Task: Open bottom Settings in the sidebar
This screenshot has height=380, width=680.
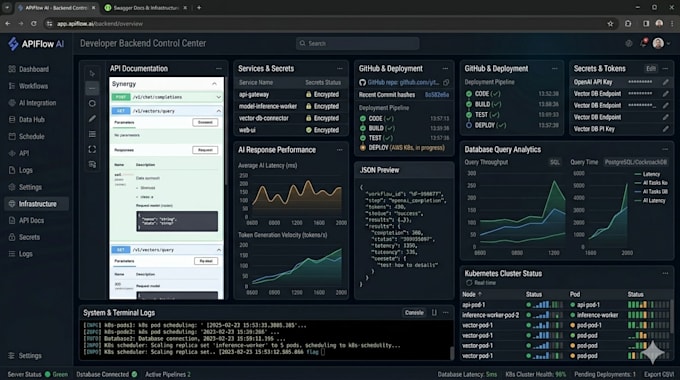Action: [25, 356]
